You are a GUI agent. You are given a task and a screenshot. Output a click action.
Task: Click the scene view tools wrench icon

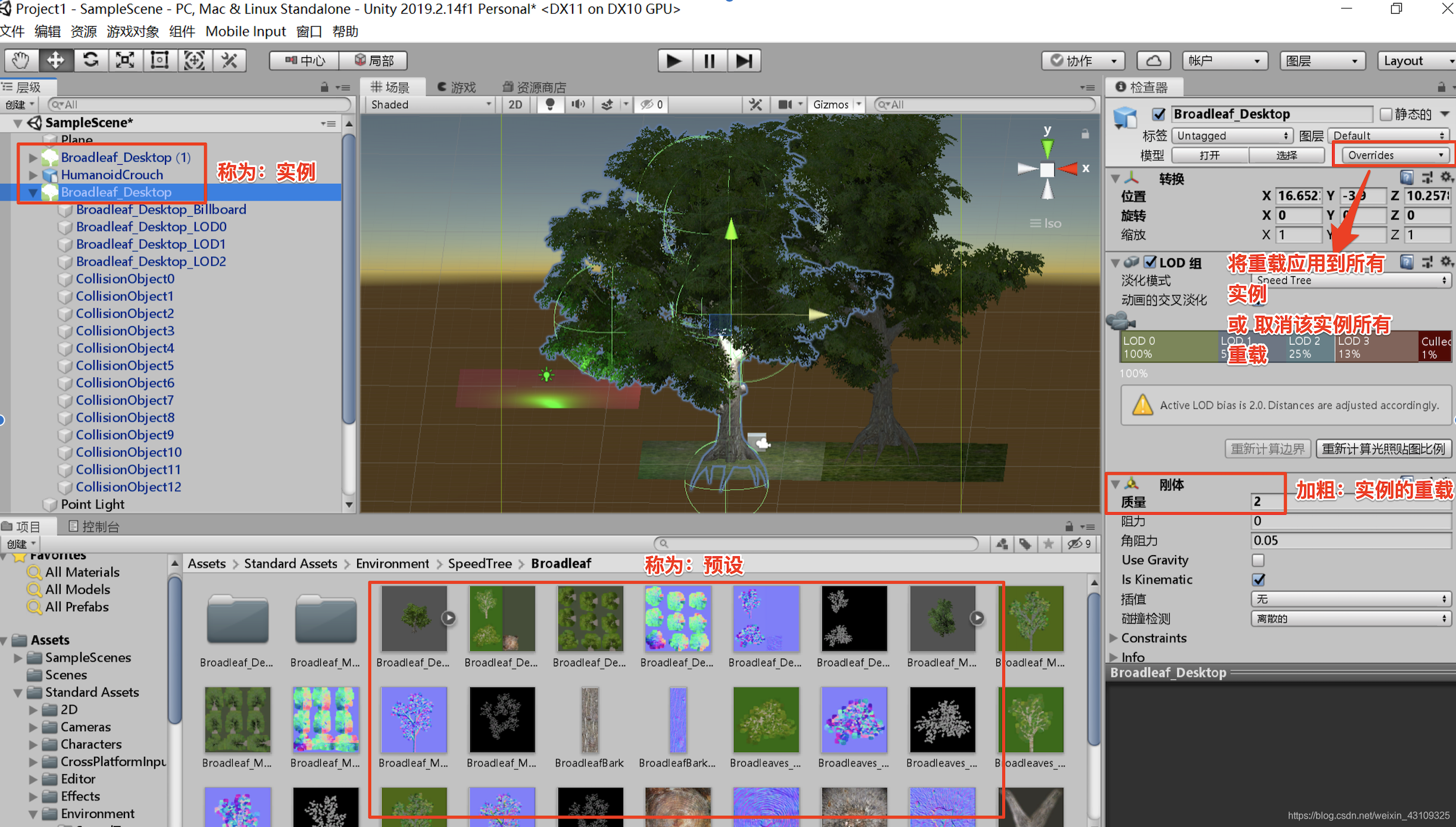(x=755, y=105)
